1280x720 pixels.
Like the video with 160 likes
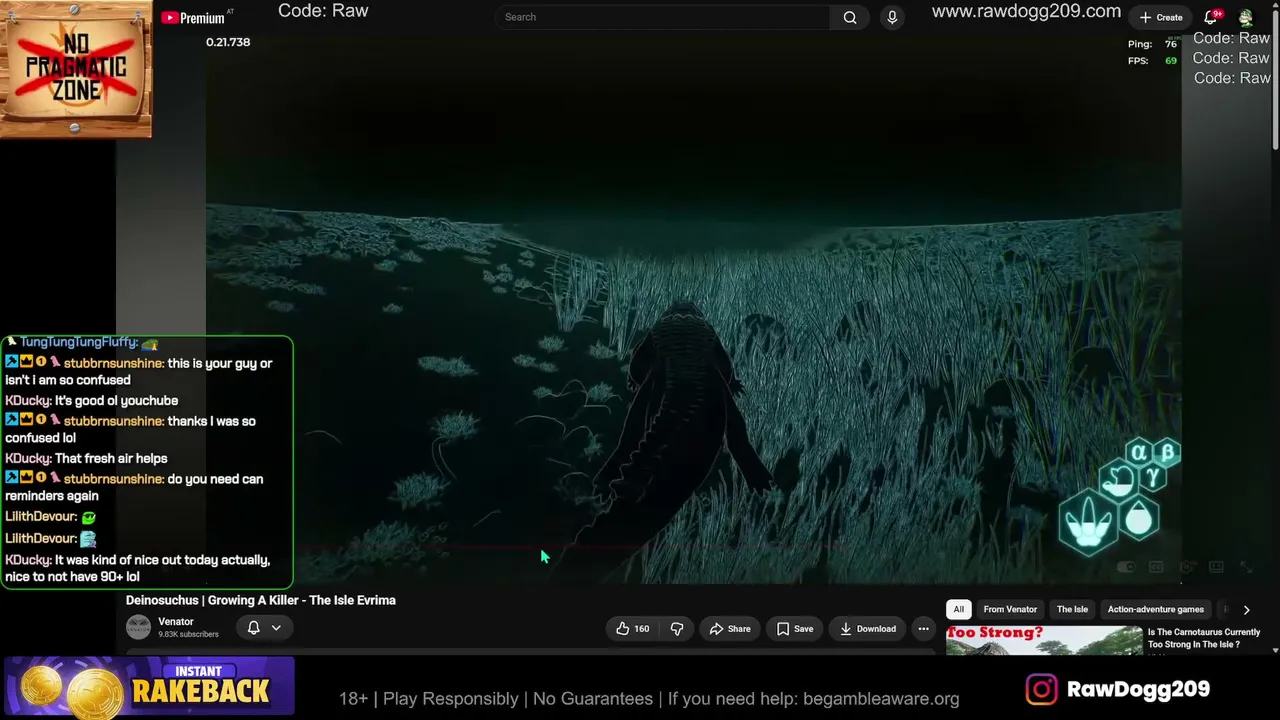tap(632, 629)
